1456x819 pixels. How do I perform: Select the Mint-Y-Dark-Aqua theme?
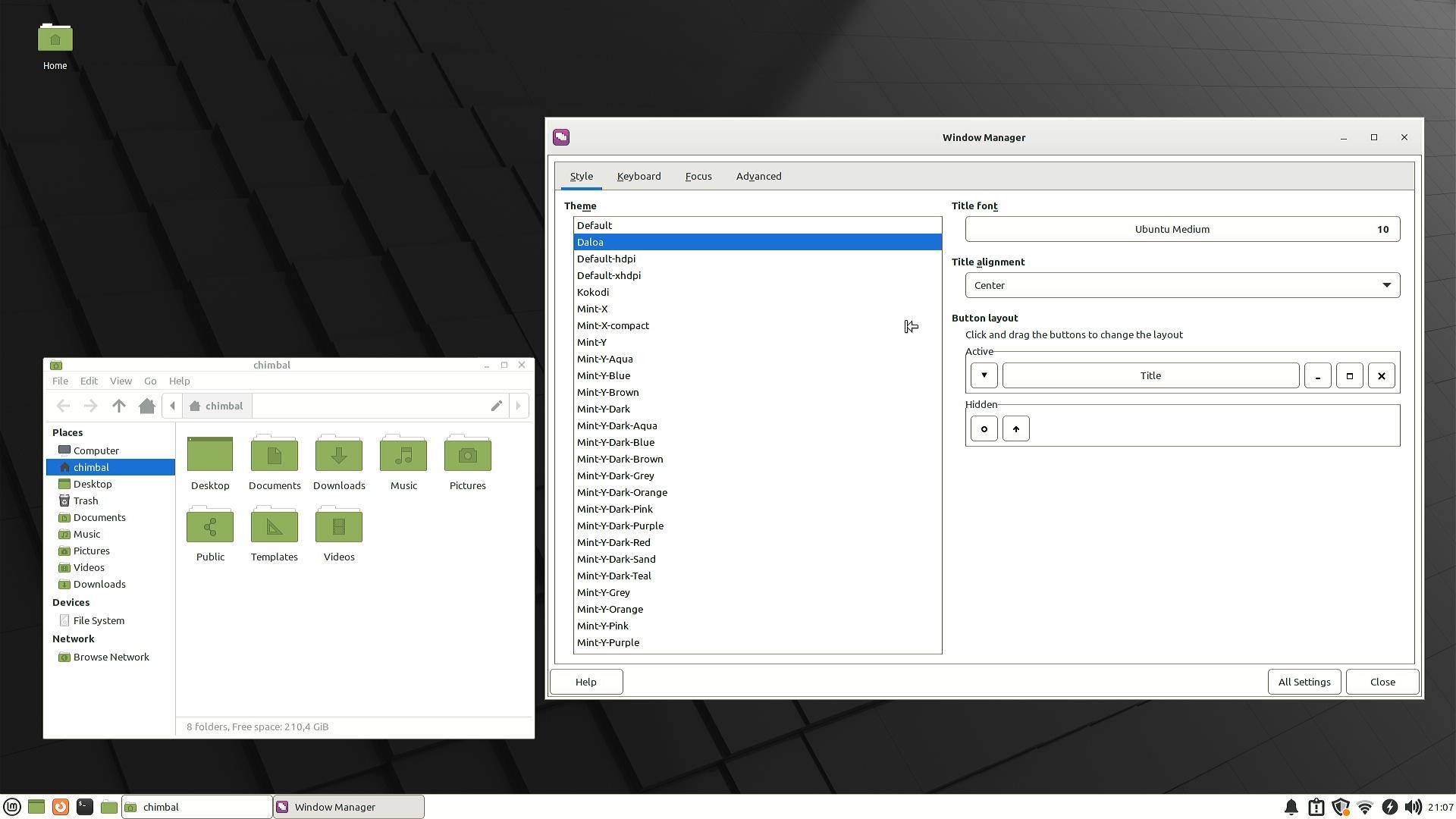(x=617, y=425)
